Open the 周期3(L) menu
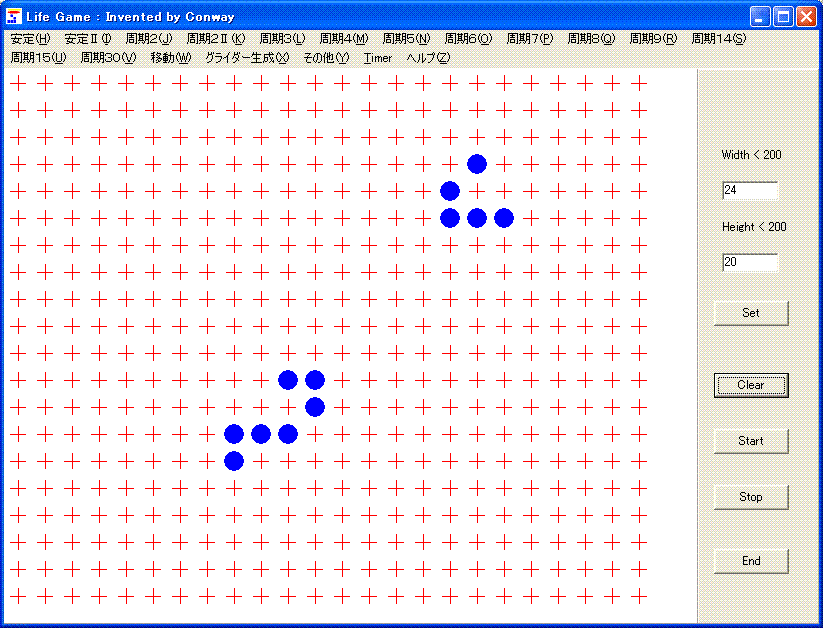The height and width of the screenshot is (628, 823). click(x=282, y=38)
